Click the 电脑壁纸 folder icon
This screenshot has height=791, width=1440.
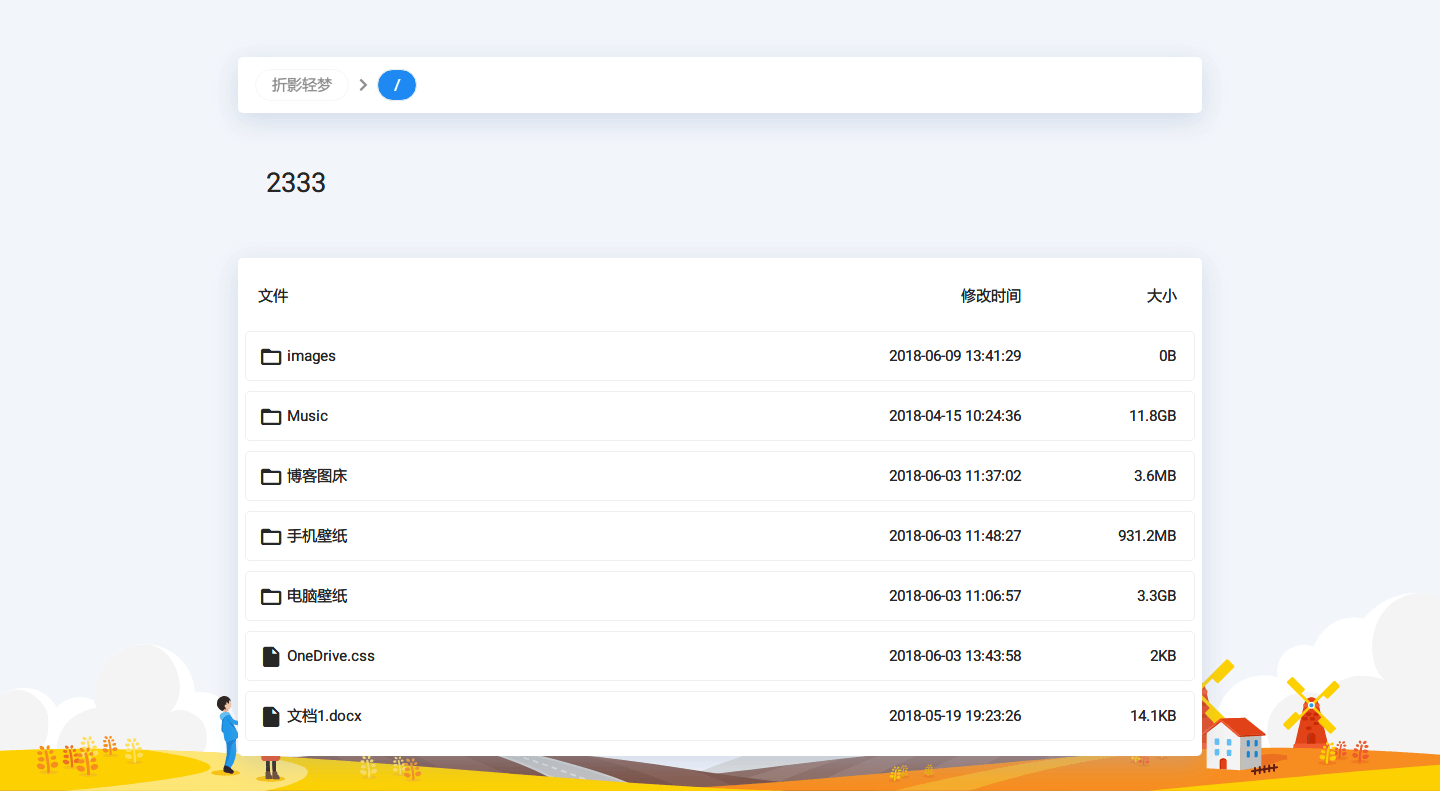(271, 596)
